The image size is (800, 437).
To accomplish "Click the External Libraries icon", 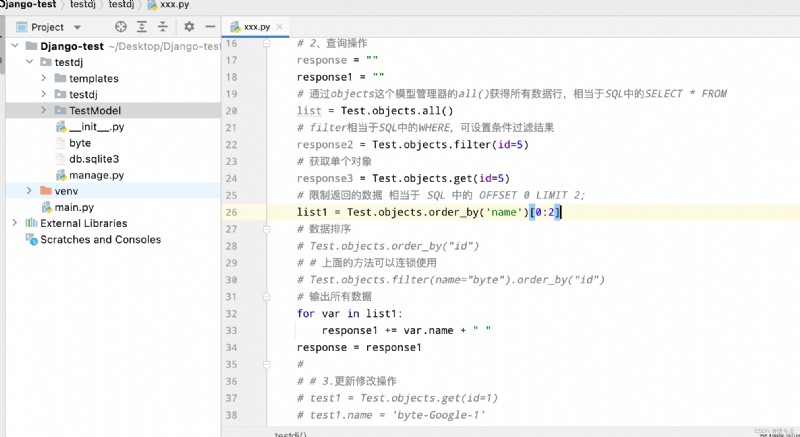I will 31,223.
